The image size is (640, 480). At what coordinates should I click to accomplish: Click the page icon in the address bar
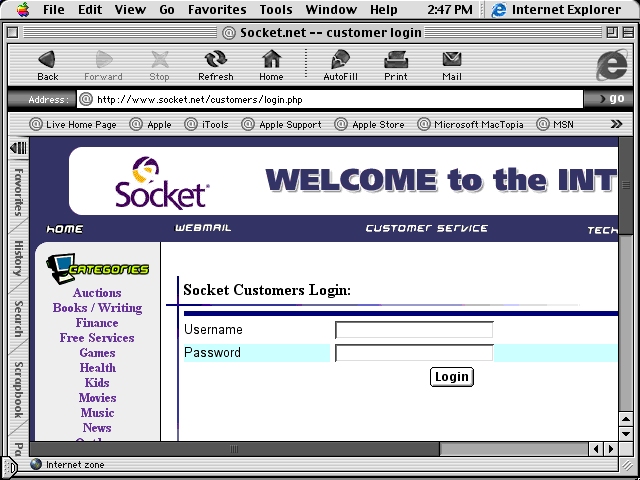click(86, 99)
